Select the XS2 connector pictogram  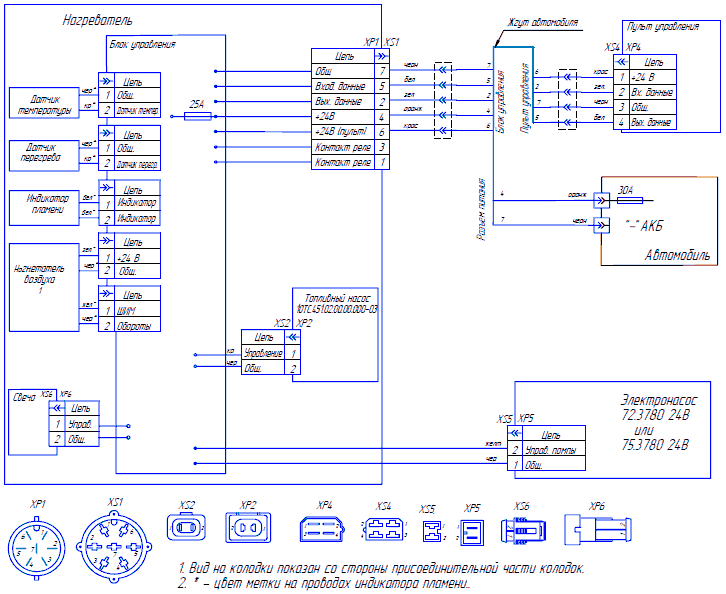click(186, 527)
